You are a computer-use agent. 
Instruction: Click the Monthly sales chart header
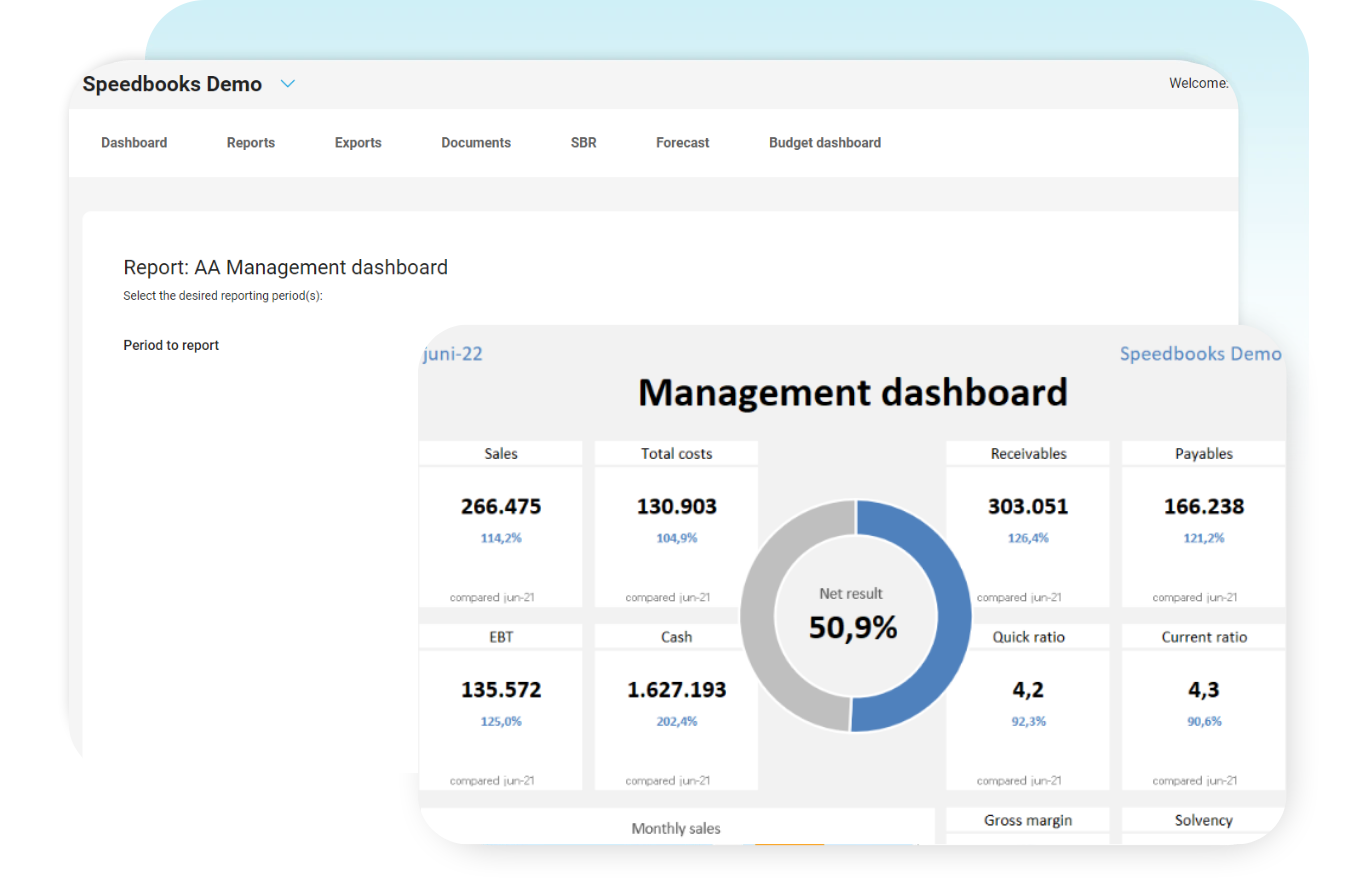[x=676, y=828]
